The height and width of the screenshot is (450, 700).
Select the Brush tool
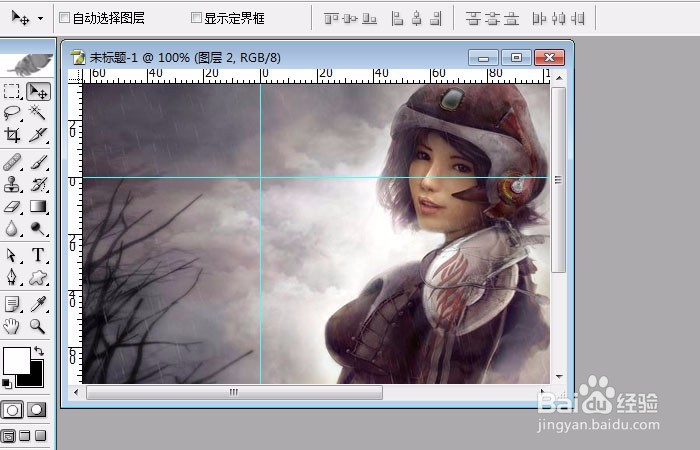click(38, 162)
